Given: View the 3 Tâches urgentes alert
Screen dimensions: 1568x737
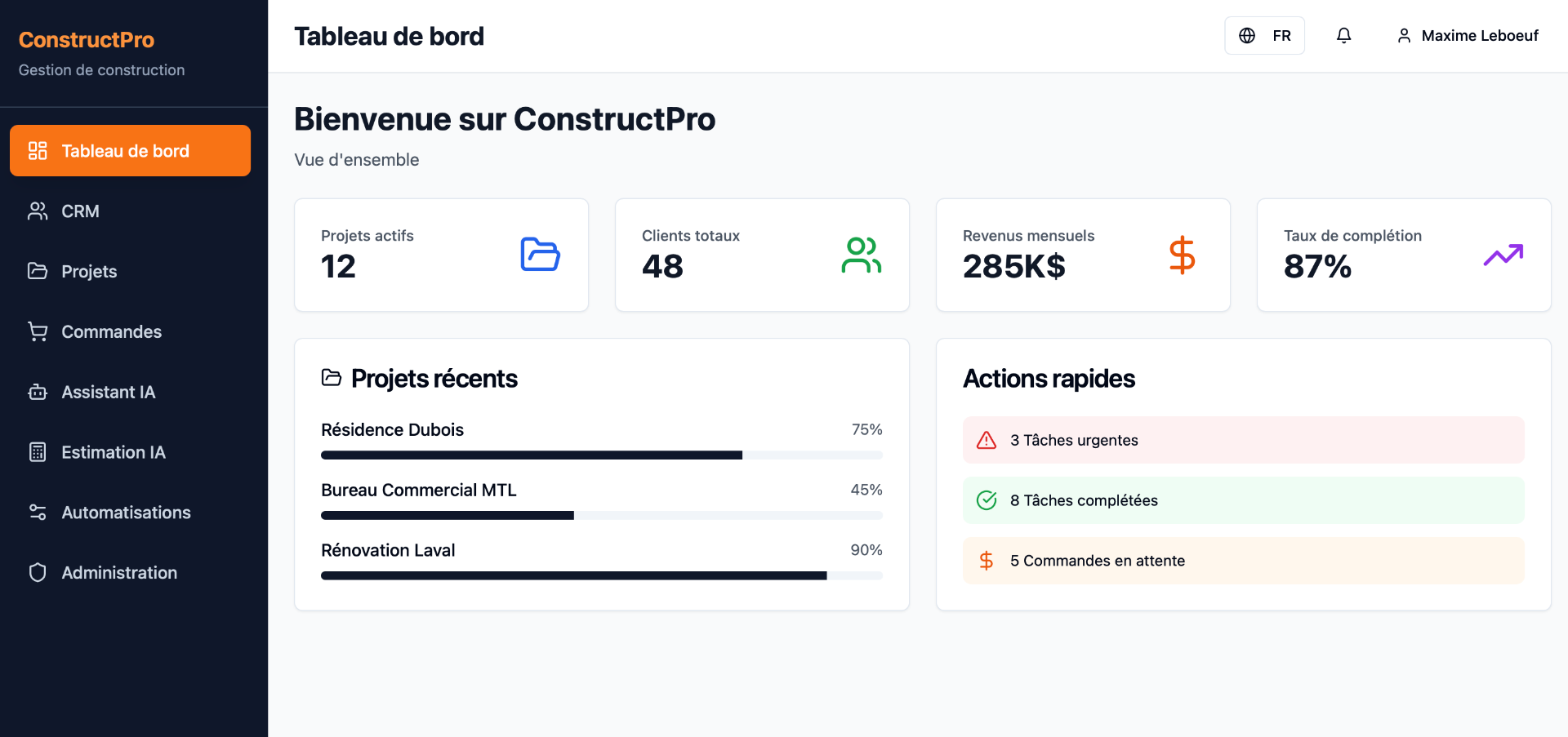Looking at the screenshot, I should (1242, 440).
